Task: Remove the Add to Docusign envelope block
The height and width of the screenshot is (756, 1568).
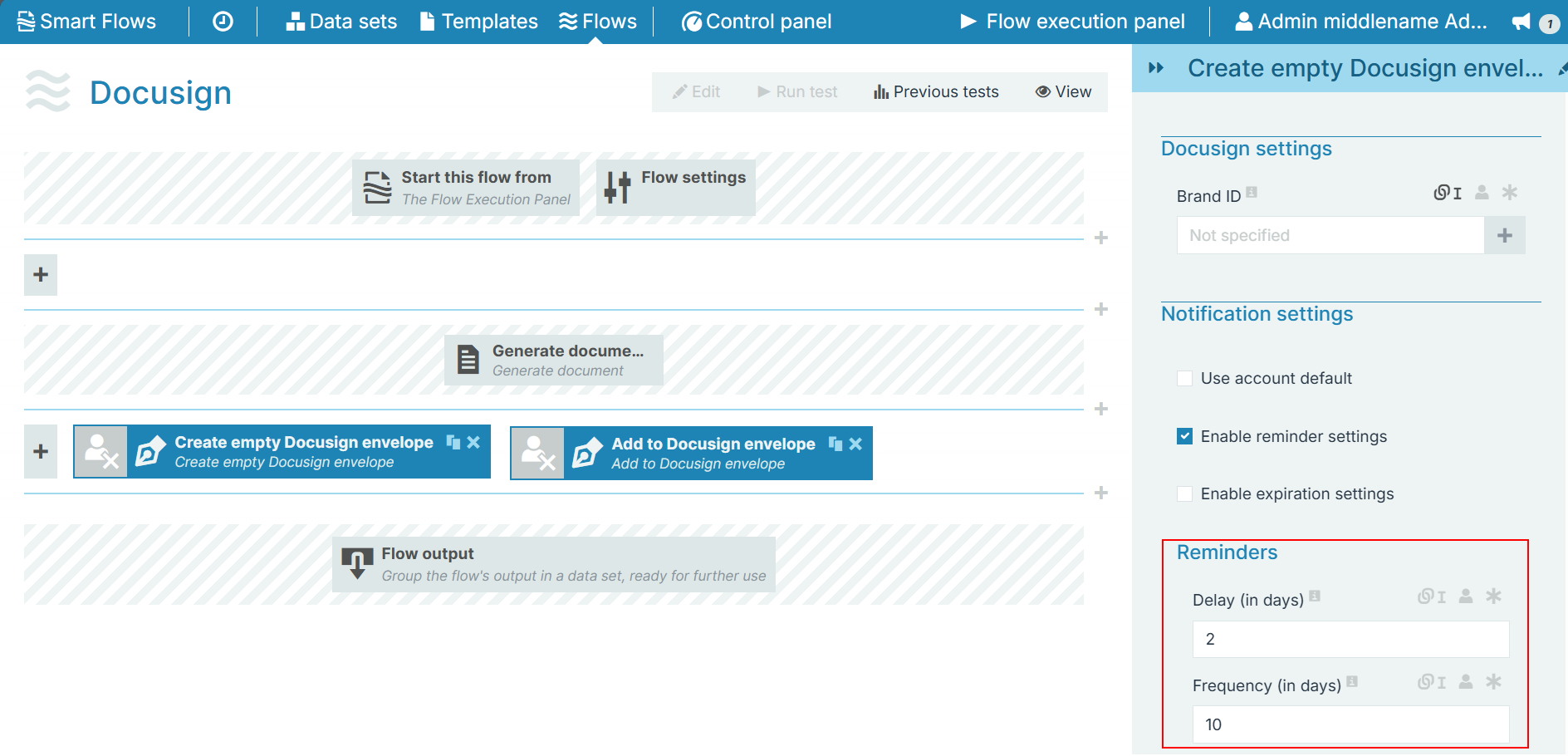Action: [x=855, y=444]
